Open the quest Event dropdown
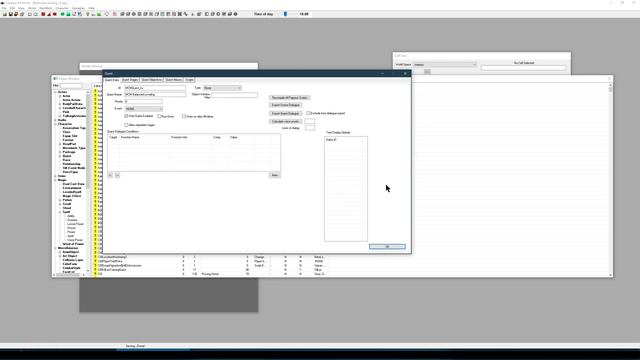The width and height of the screenshot is (640, 360). pyautogui.click(x=144, y=109)
